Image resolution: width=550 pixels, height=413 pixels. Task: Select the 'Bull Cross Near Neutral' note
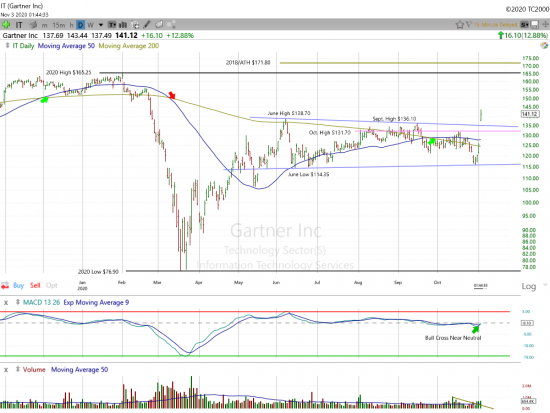click(x=453, y=338)
